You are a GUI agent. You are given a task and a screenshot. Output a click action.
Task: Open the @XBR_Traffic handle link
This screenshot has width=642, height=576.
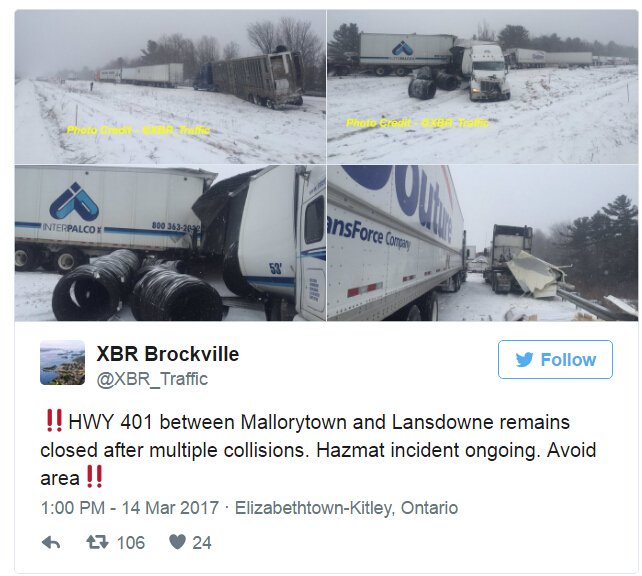(x=152, y=379)
